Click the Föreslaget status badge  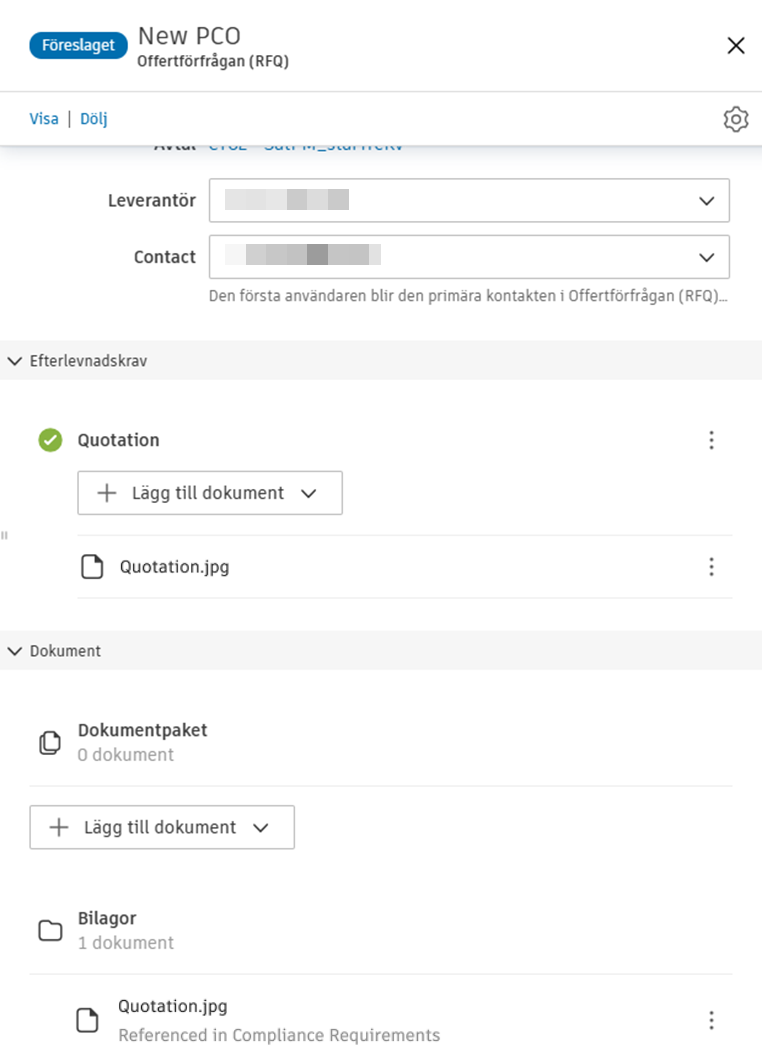pos(78,45)
